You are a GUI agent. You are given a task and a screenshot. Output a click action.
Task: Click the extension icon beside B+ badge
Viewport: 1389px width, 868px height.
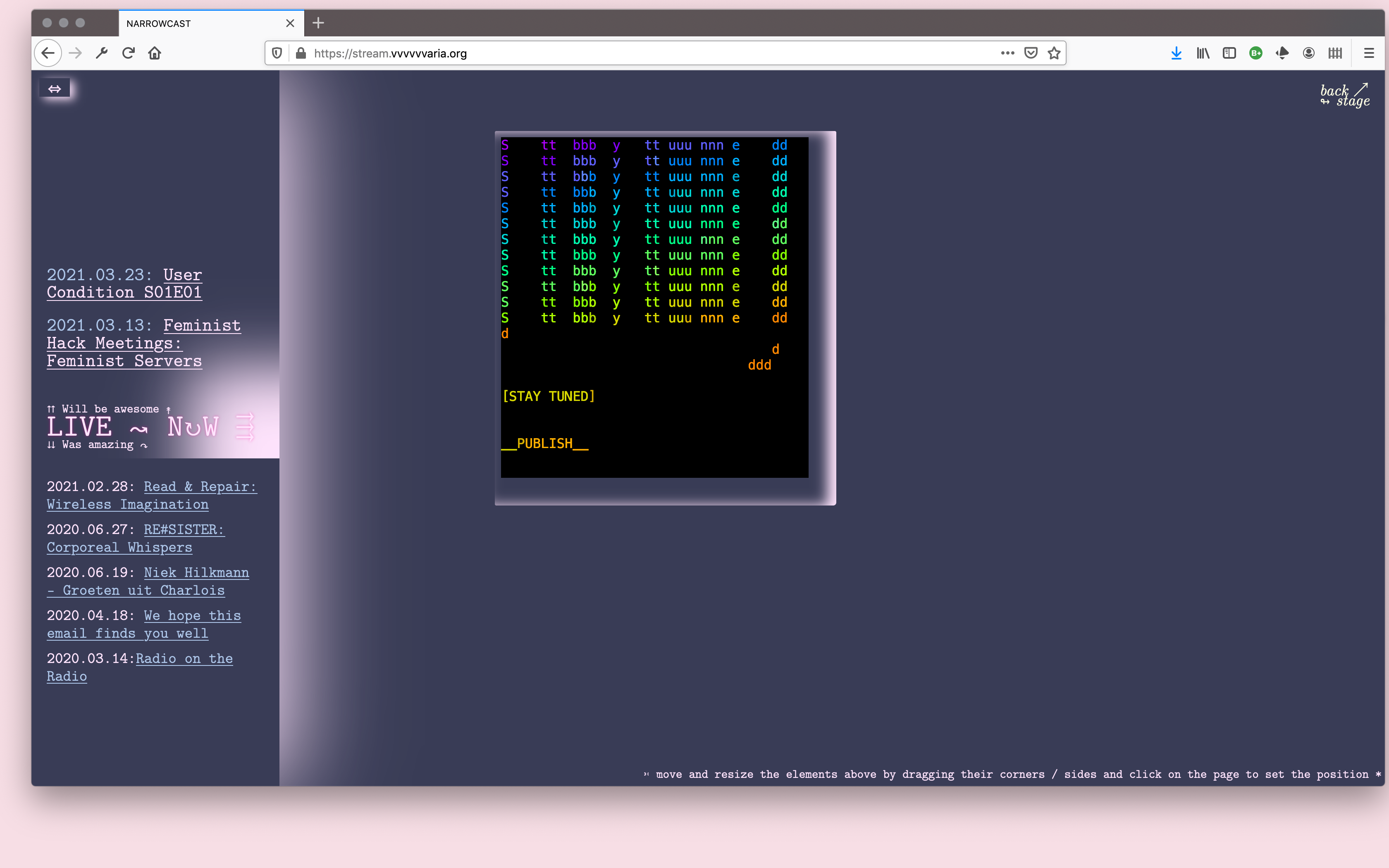[1282, 53]
